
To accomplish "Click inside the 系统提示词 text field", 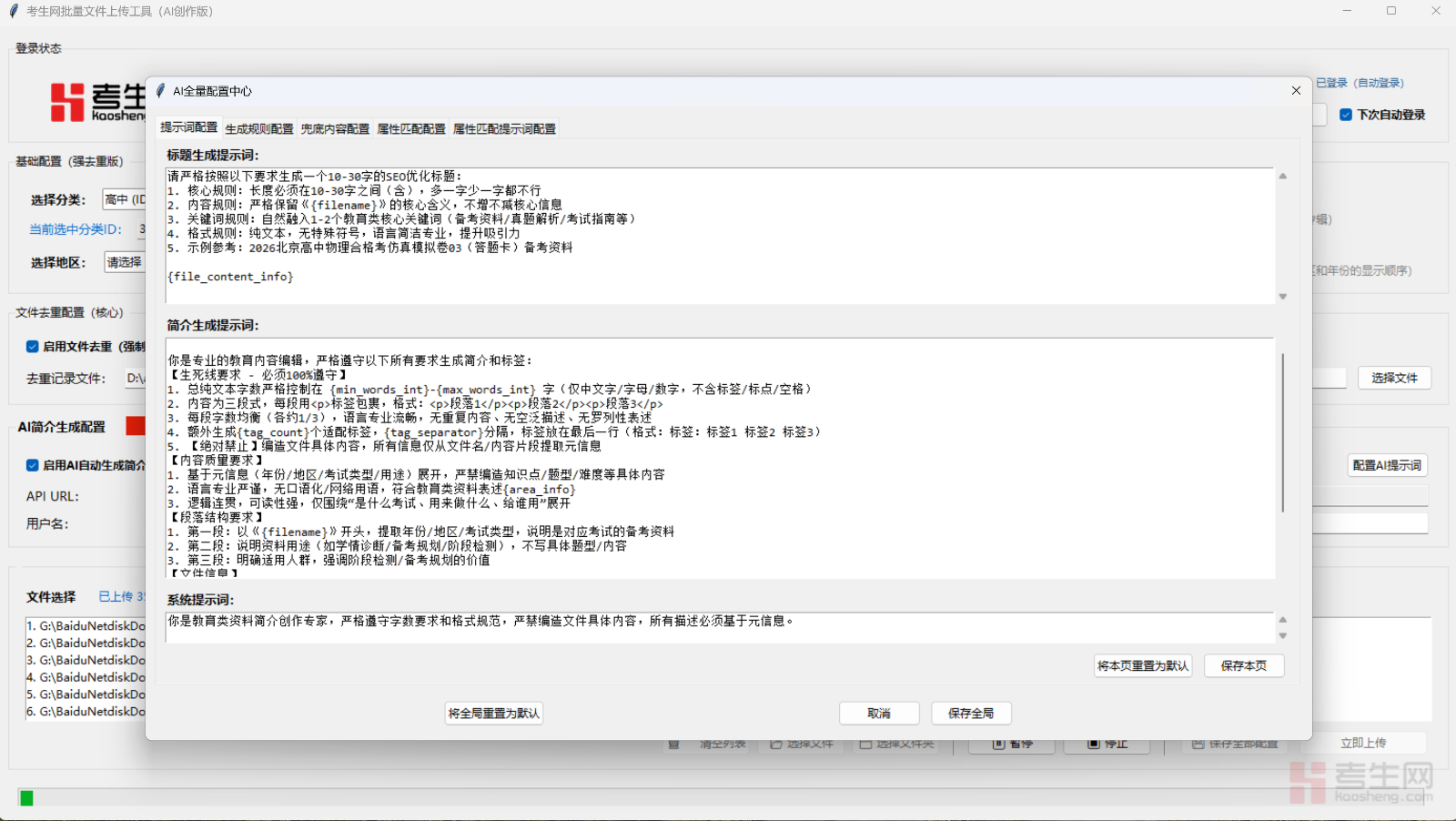I will (x=719, y=627).
